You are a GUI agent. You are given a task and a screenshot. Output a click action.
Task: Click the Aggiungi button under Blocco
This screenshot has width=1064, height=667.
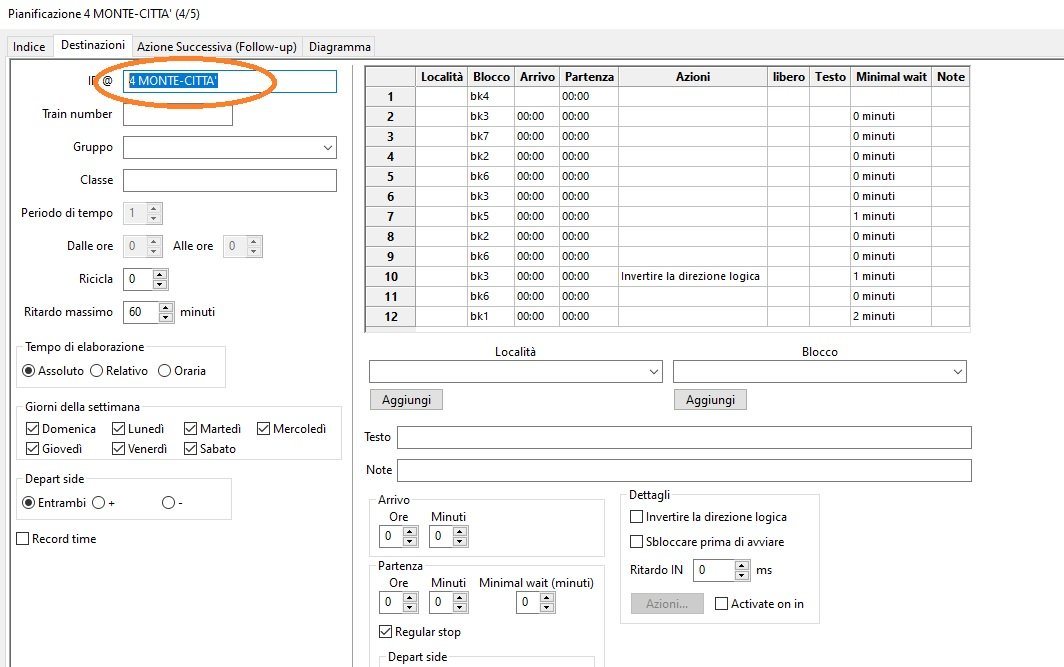pyautogui.click(x=710, y=400)
